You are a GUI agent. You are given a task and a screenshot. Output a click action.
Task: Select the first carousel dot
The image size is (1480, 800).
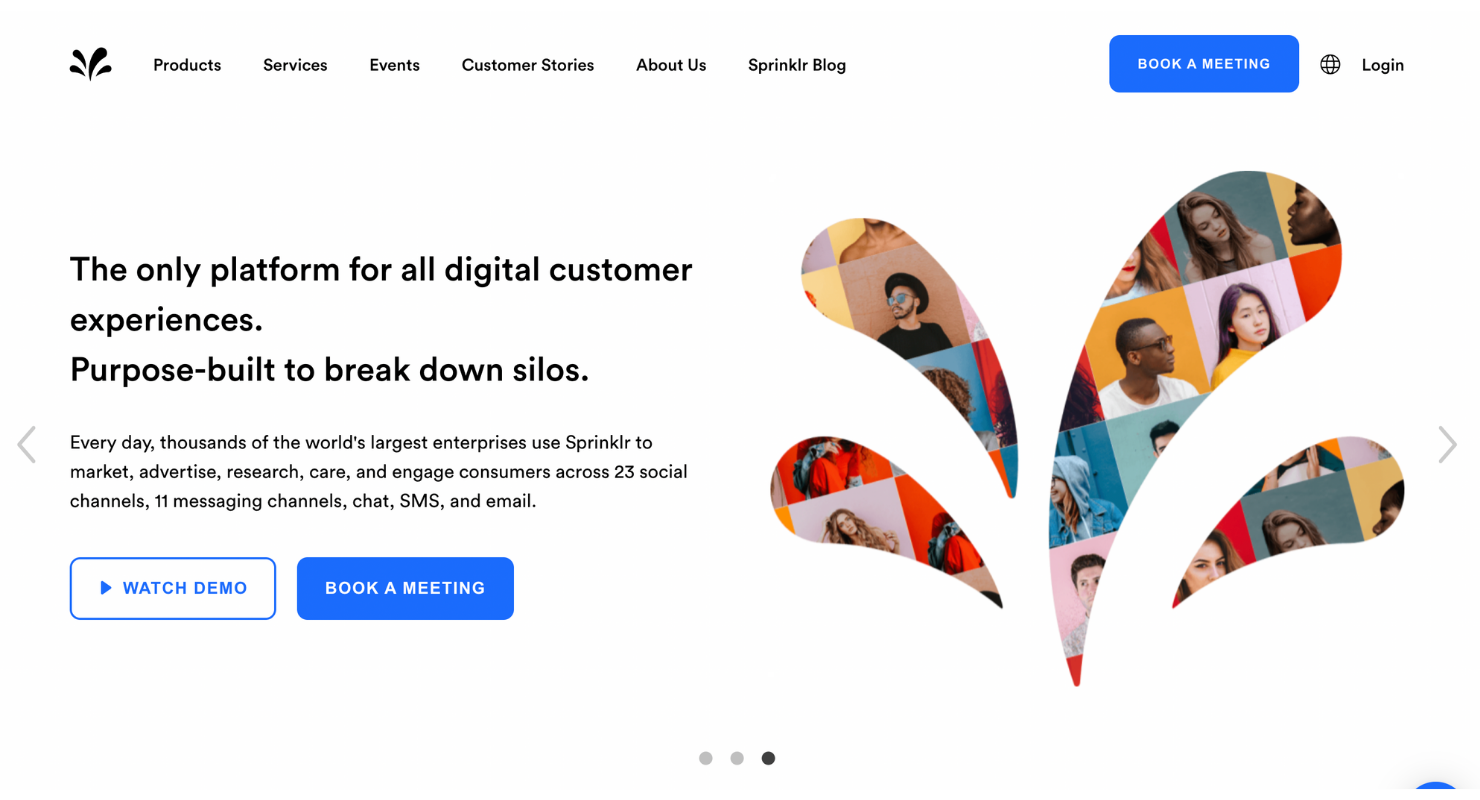point(706,758)
